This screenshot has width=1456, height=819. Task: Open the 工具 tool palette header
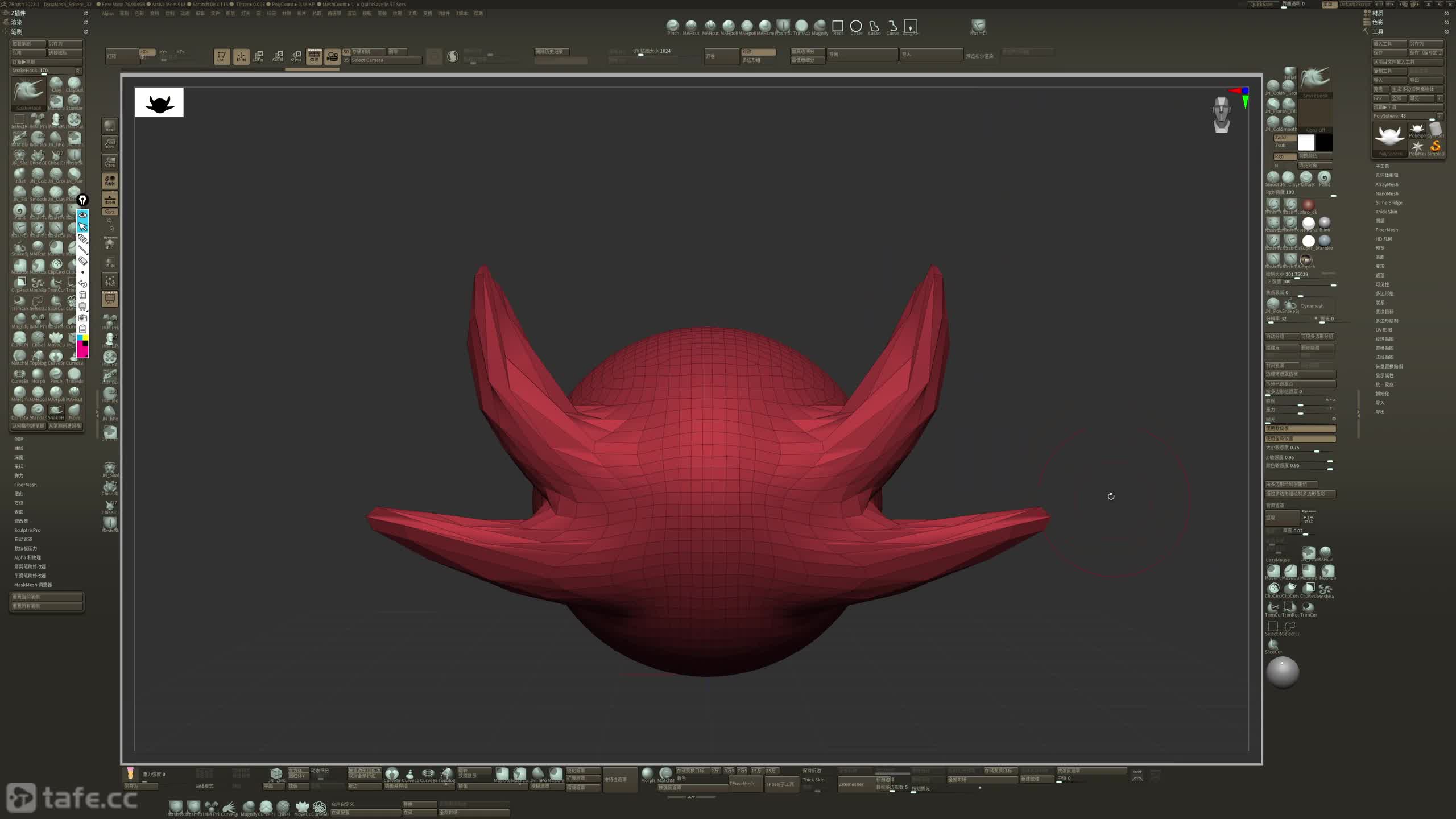1378,31
